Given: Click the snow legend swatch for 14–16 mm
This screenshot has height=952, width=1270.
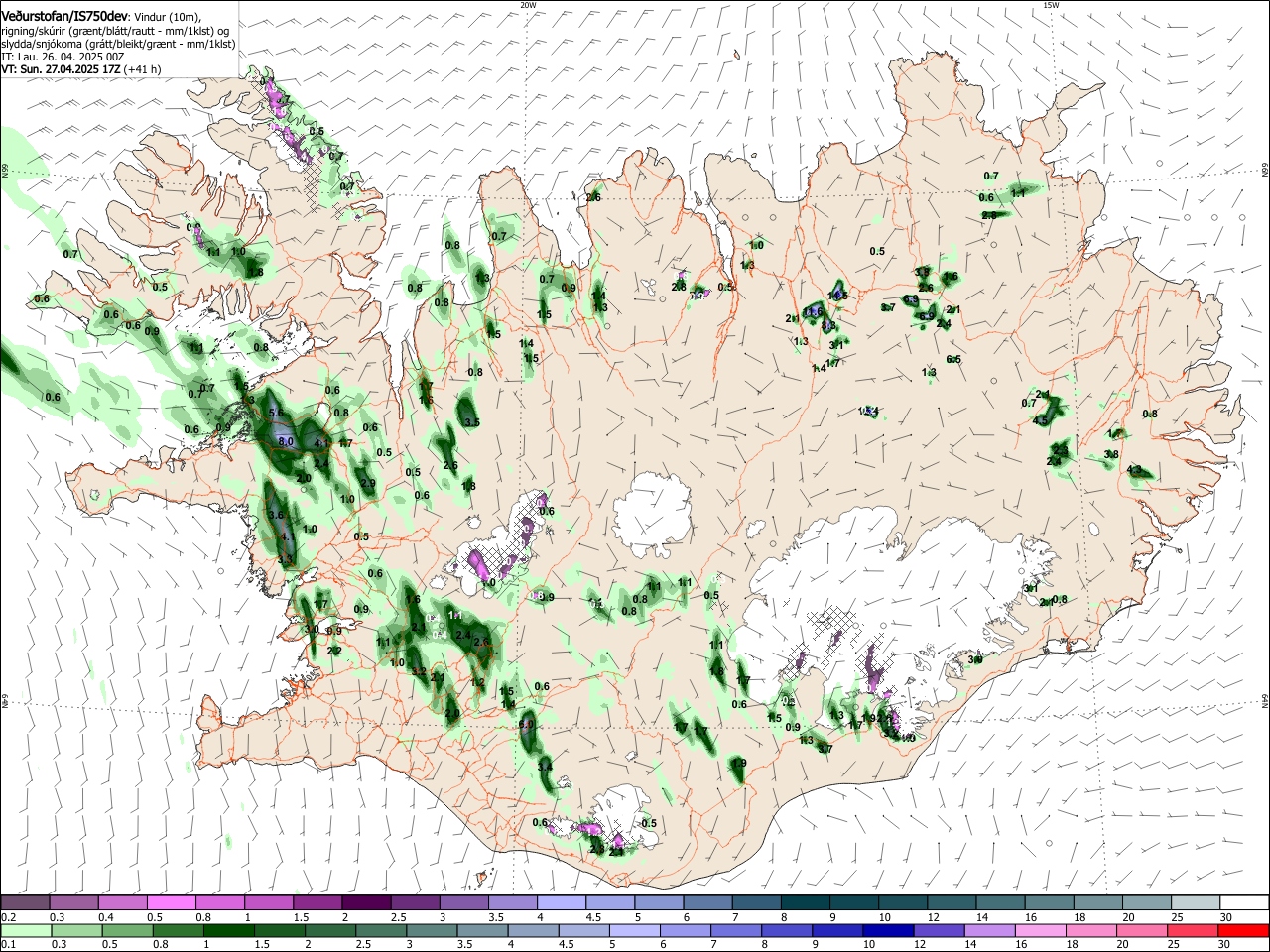Looking at the screenshot, I should click(x=1001, y=902).
